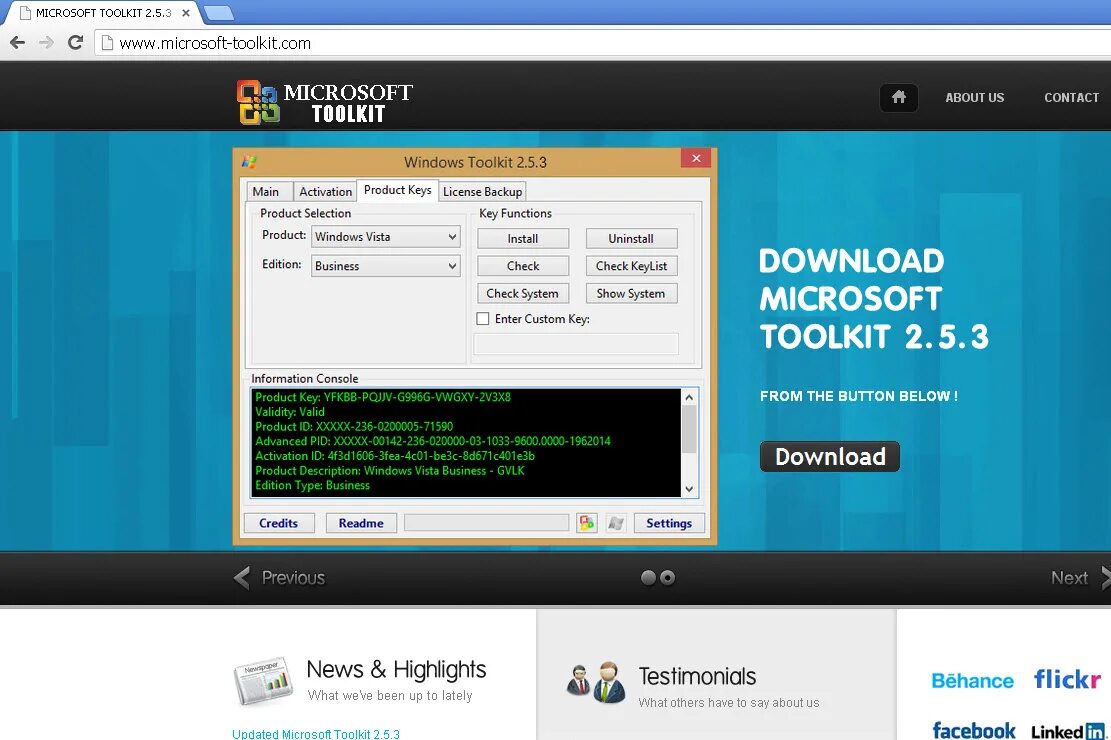This screenshot has width=1111, height=740.
Task: Open the CONTACT menu item
Action: [x=1071, y=97]
